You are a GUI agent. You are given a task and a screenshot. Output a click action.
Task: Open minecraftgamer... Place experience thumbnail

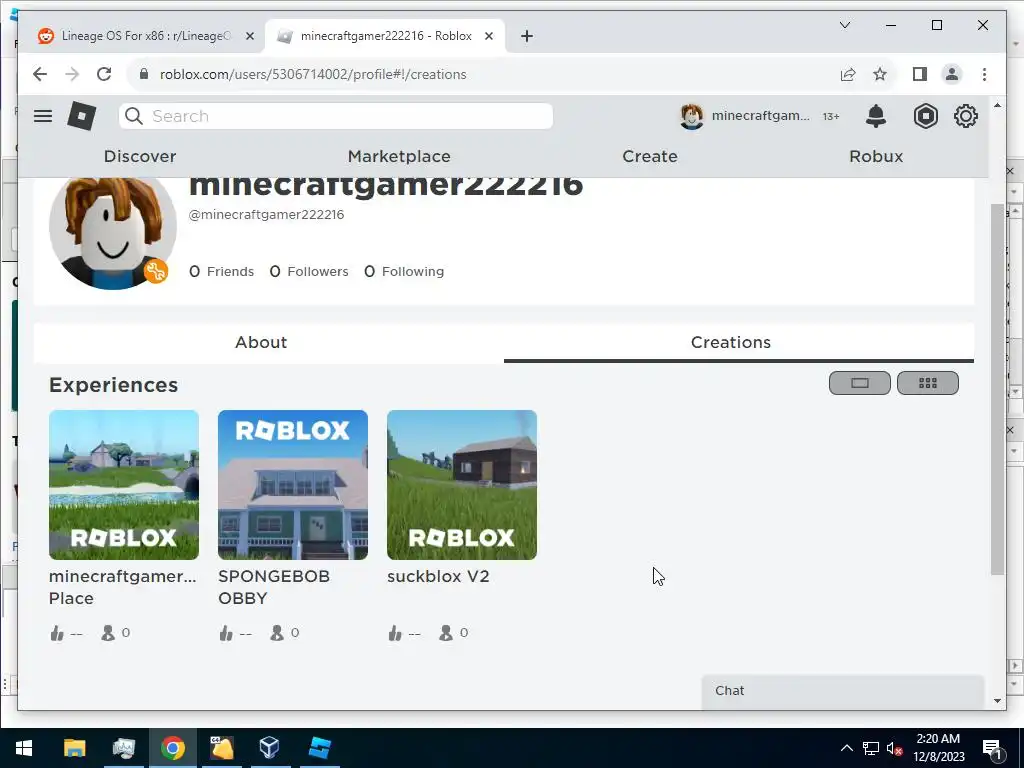click(x=124, y=485)
